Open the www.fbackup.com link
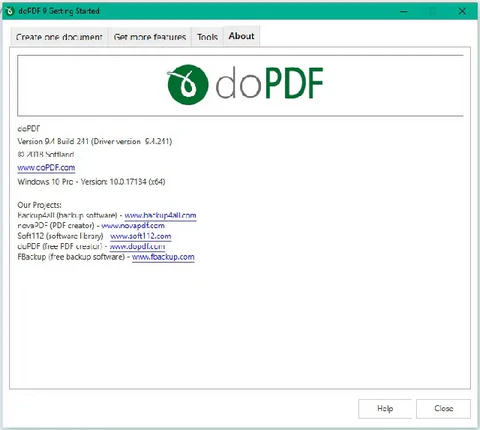Screen dimensions: 480x430 tap(163, 257)
